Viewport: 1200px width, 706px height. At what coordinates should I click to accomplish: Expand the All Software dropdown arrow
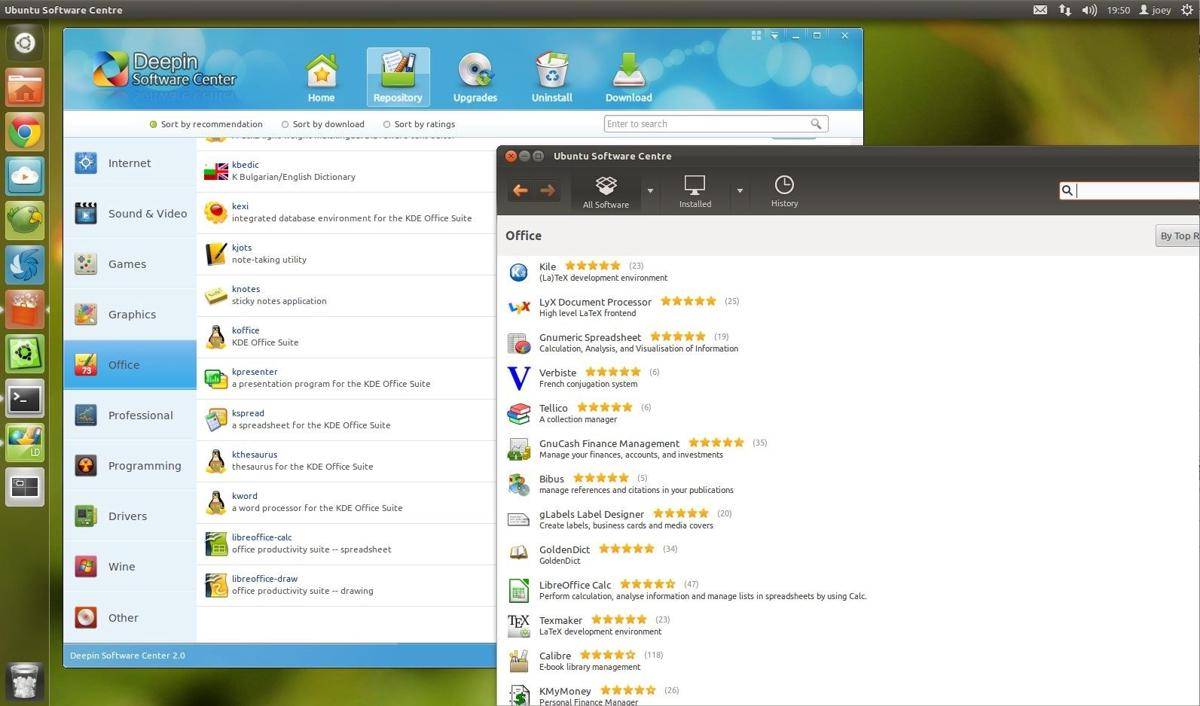650,190
